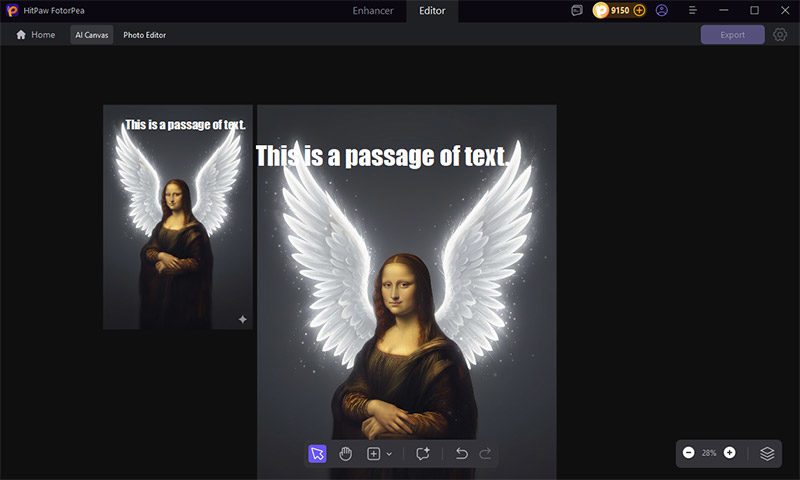Go to Home
The height and width of the screenshot is (480, 800).
tap(36, 35)
